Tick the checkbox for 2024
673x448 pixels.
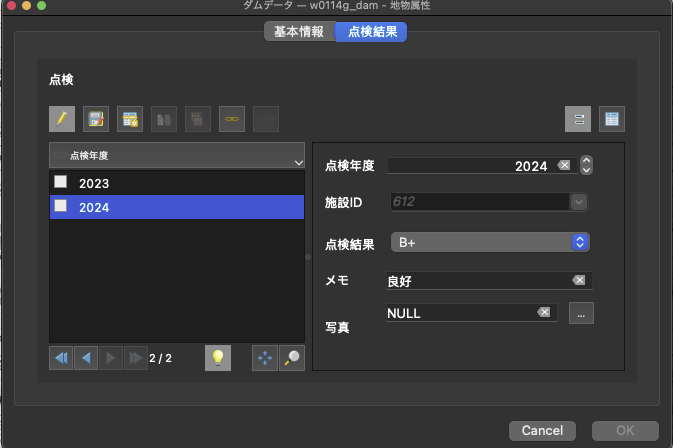click(61, 206)
